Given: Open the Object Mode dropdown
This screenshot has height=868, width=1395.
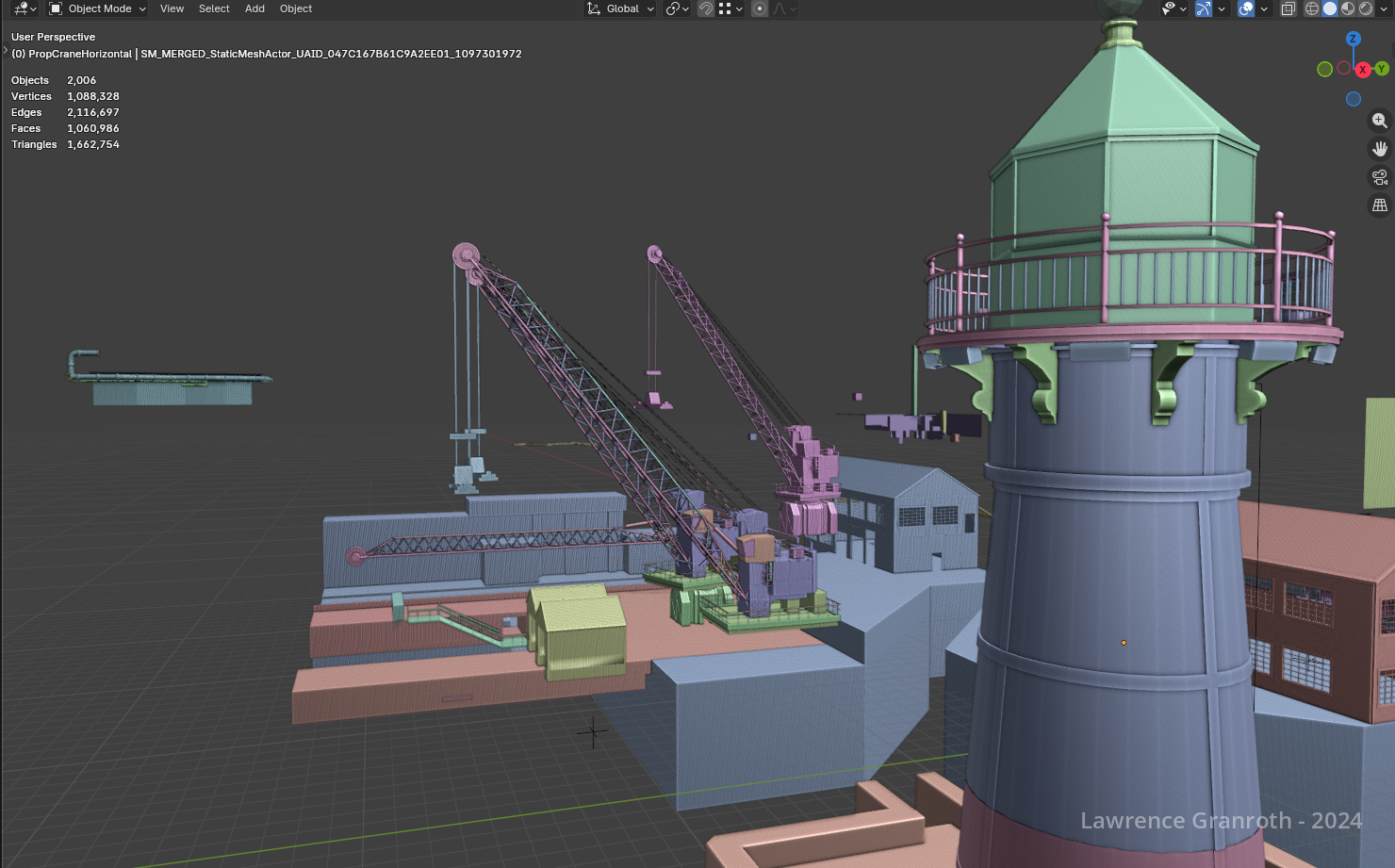Looking at the screenshot, I should tap(98, 8).
